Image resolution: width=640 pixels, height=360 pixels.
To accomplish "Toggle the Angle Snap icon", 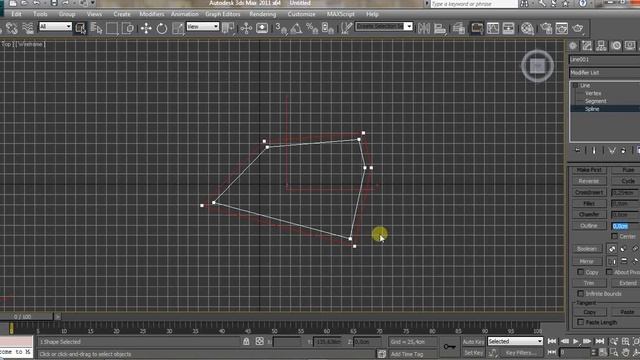I will tap(297, 28).
